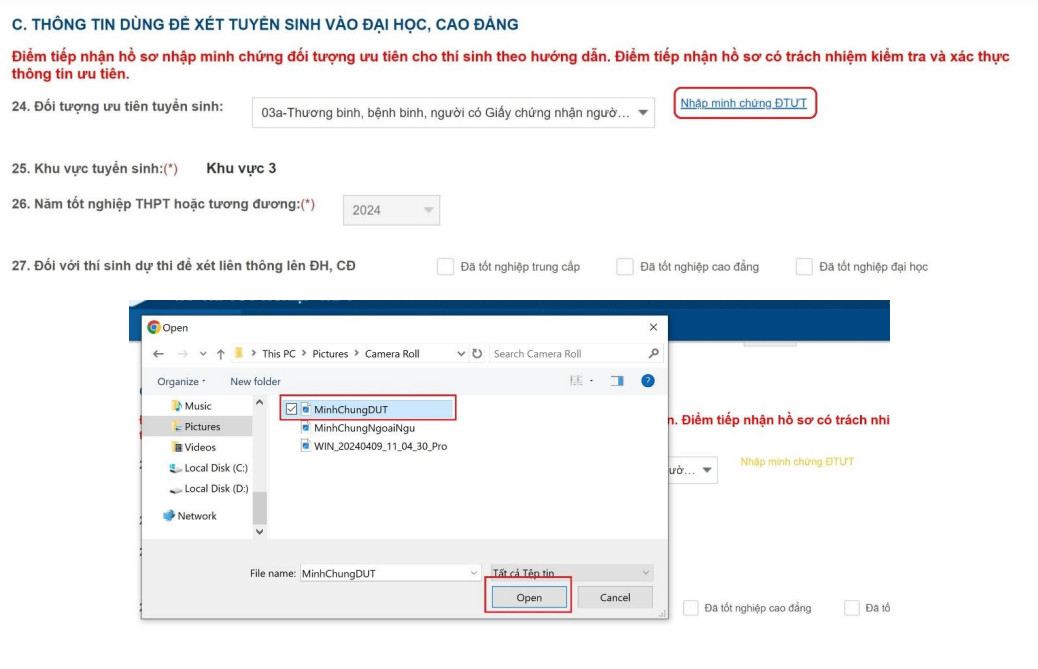Check 'Đã tốt nghiệp đại học' option
Image resolution: width=1038 pixels, height=669 pixels.
tap(804, 267)
